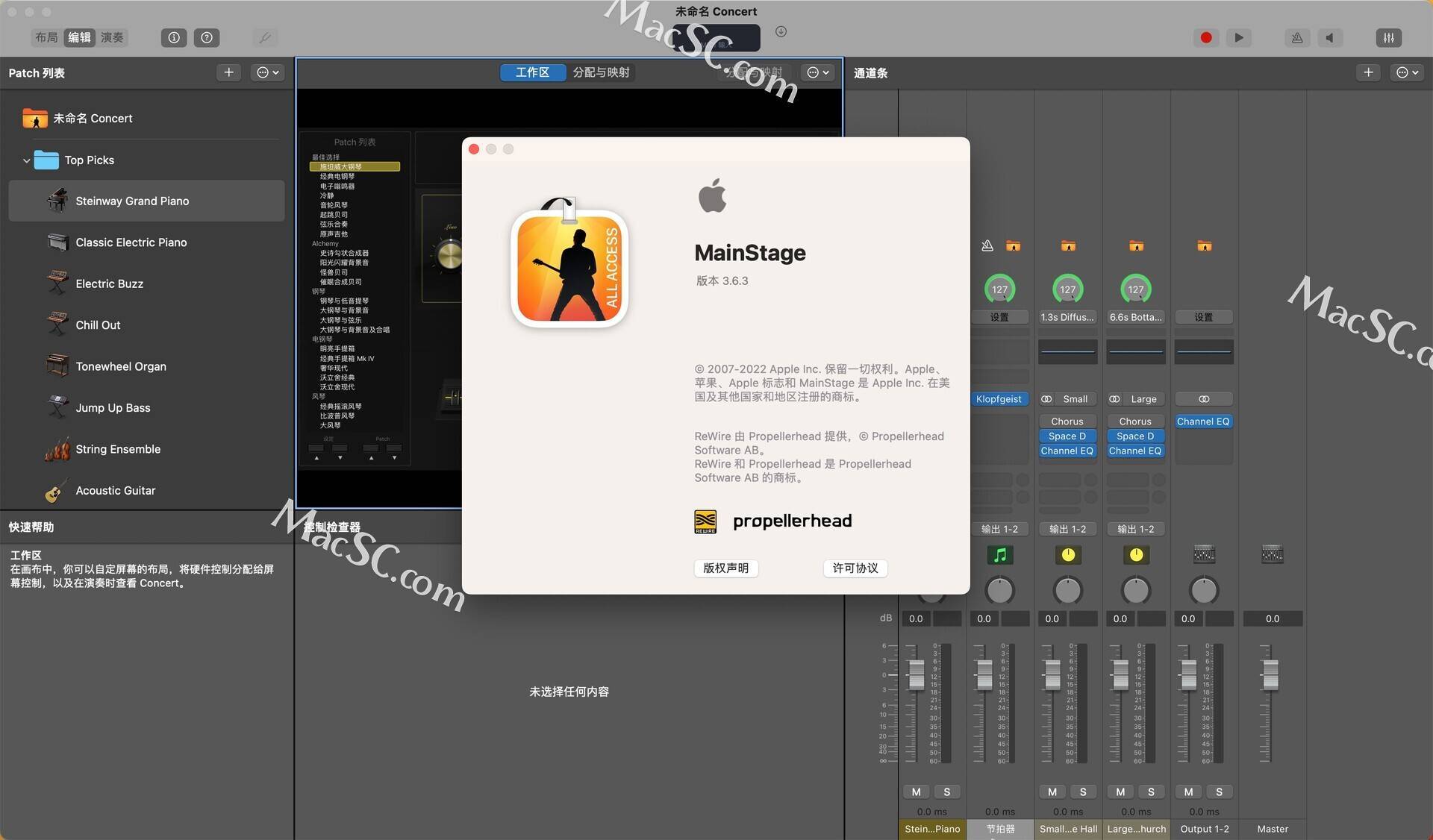Mute the Small Hall channel strip
Viewport: 1433px width, 840px height.
[1052, 792]
